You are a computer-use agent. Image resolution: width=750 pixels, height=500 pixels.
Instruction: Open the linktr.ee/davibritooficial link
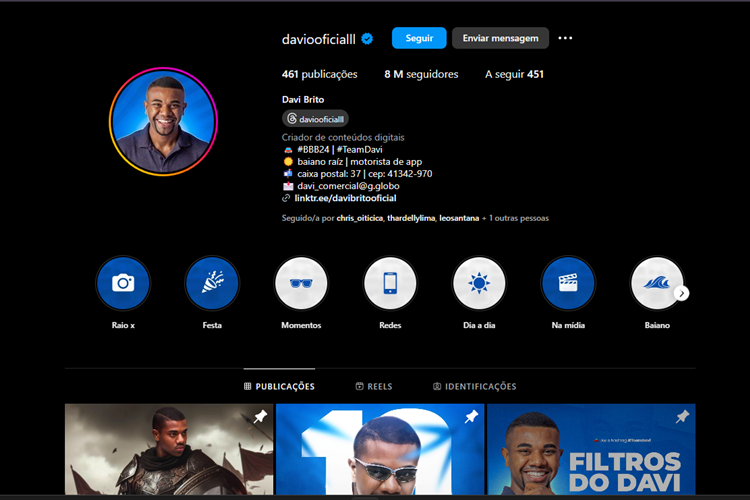click(345, 198)
